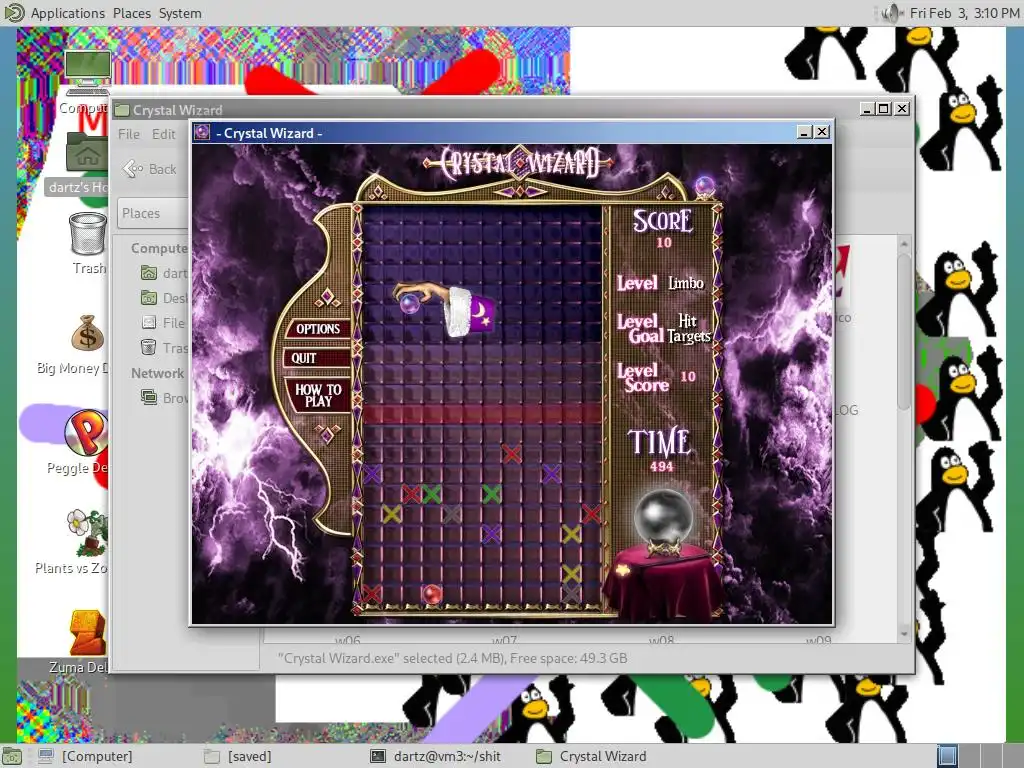Image resolution: width=1024 pixels, height=768 pixels.
Task: Click the volume icon in top panel
Action: pos(889,13)
